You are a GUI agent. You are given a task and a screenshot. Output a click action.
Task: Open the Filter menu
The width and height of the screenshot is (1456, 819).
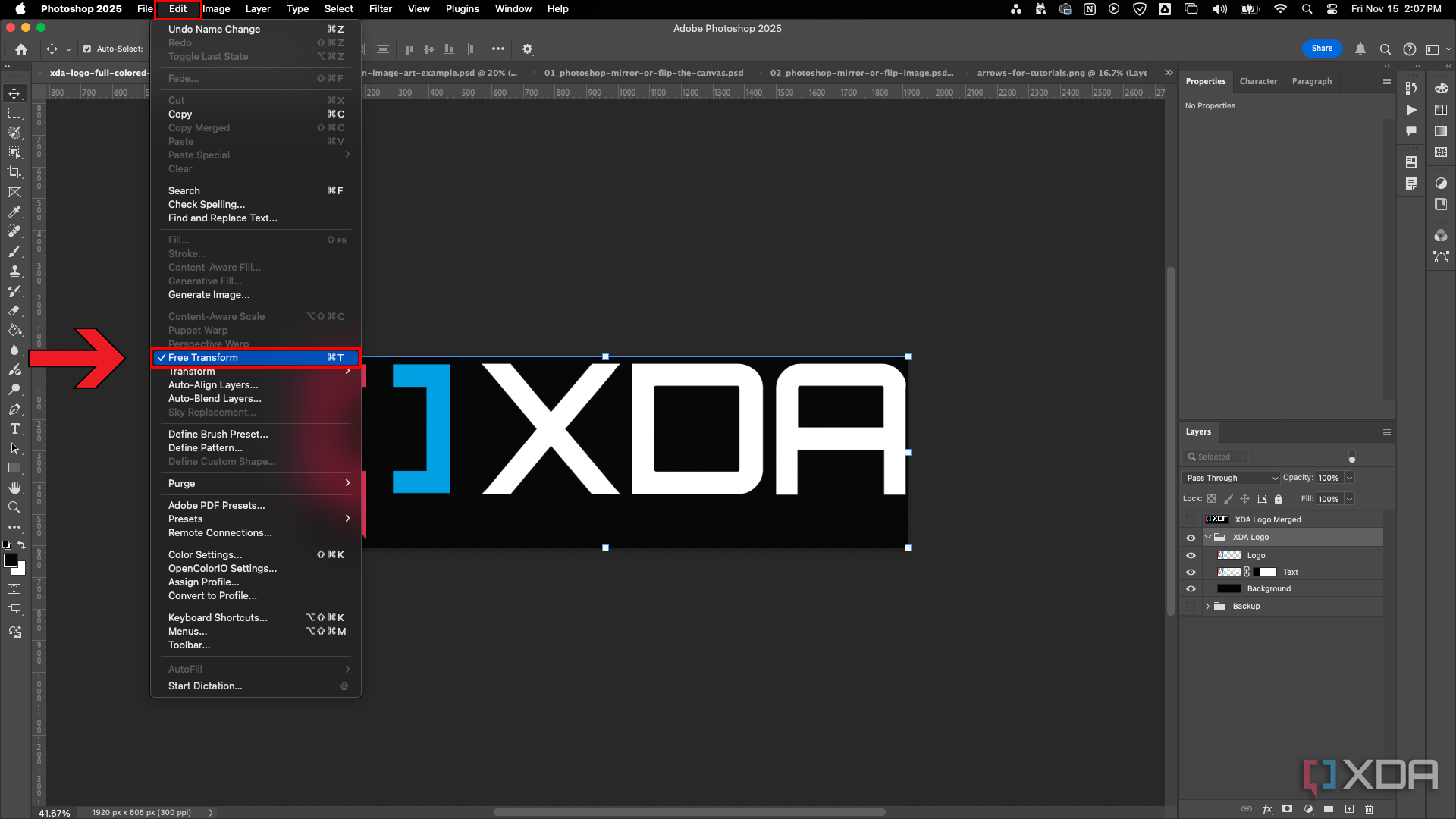click(x=380, y=9)
